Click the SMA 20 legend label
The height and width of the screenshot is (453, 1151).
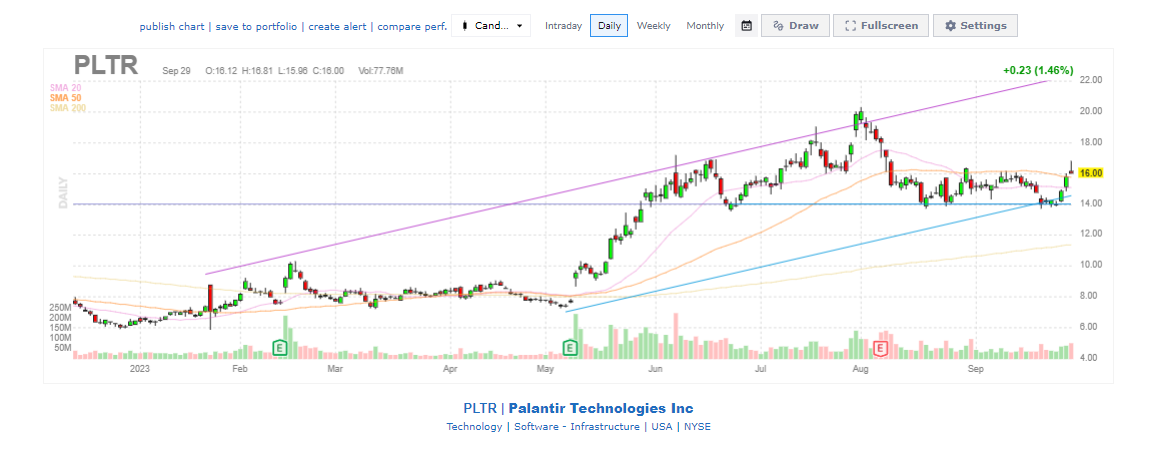click(65, 87)
